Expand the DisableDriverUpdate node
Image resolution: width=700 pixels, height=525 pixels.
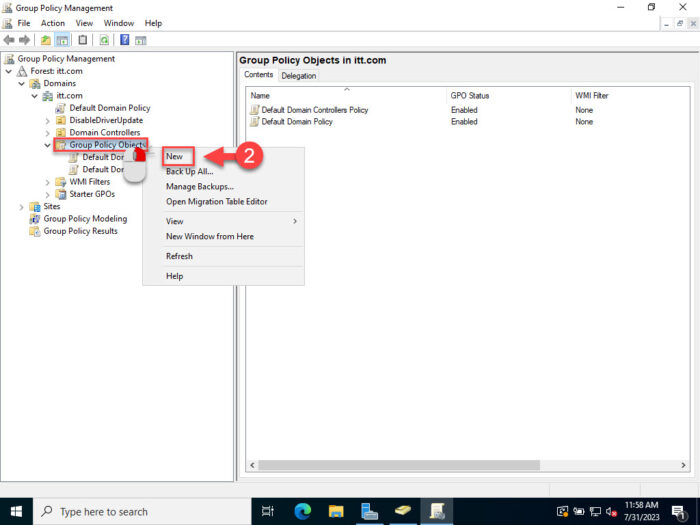point(47,121)
